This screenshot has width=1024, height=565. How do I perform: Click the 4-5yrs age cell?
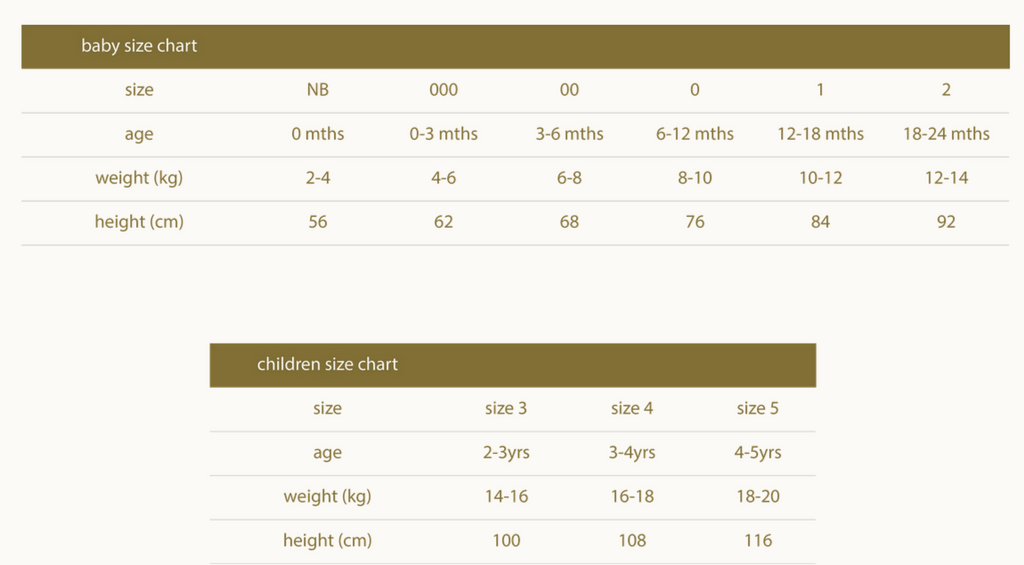[758, 453]
